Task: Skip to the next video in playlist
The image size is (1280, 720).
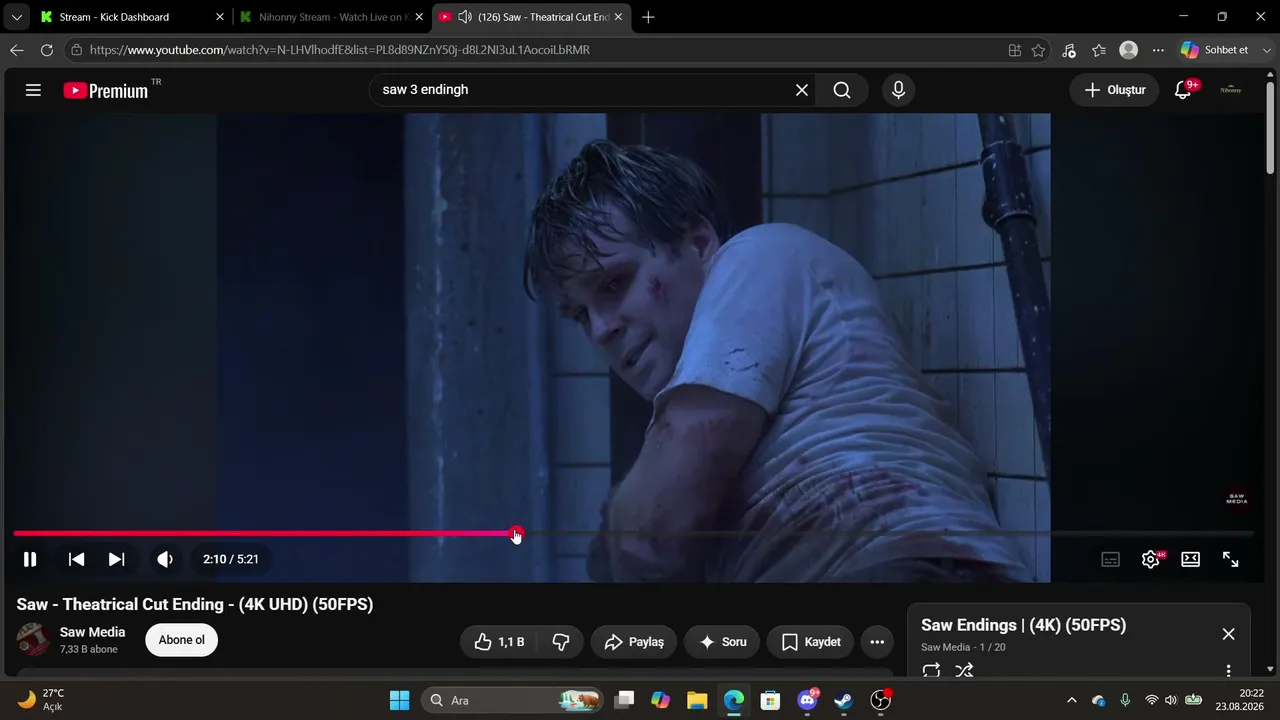Action: 117,559
